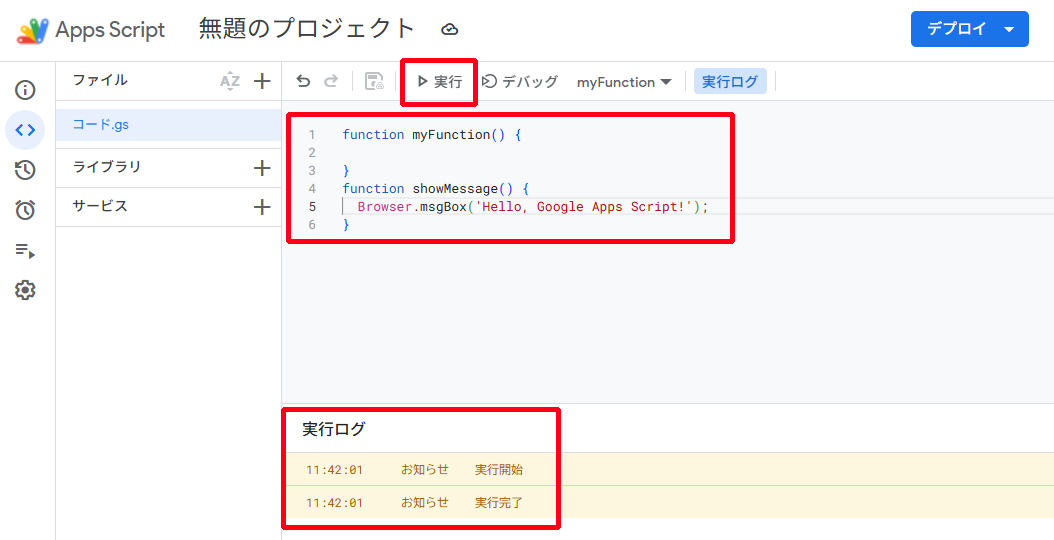The width and height of the screenshot is (1054, 540).
Task: Select the Editor code icon
Action: [25, 130]
